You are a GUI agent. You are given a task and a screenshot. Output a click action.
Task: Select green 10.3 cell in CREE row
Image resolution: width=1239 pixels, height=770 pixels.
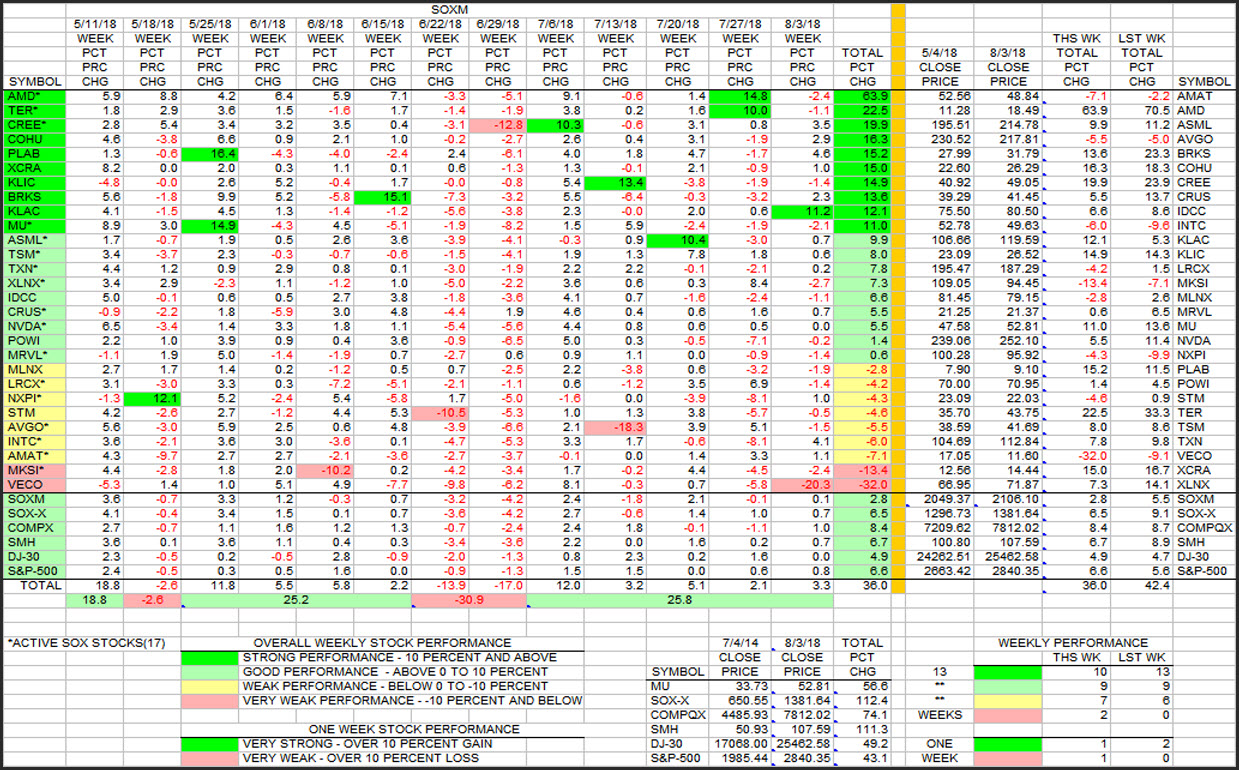click(x=556, y=125)
